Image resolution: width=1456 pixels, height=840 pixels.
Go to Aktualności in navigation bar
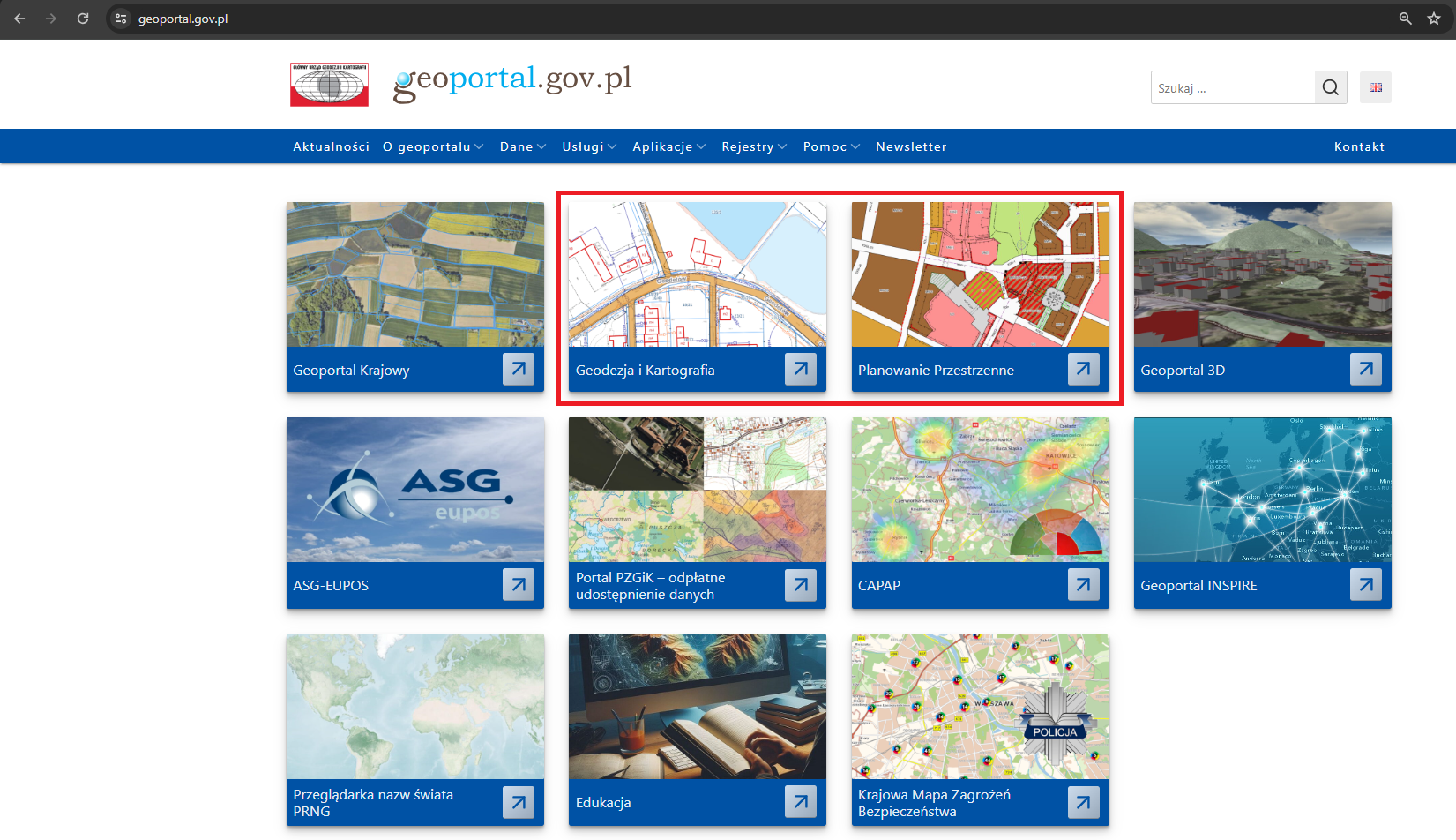(331, 146)
